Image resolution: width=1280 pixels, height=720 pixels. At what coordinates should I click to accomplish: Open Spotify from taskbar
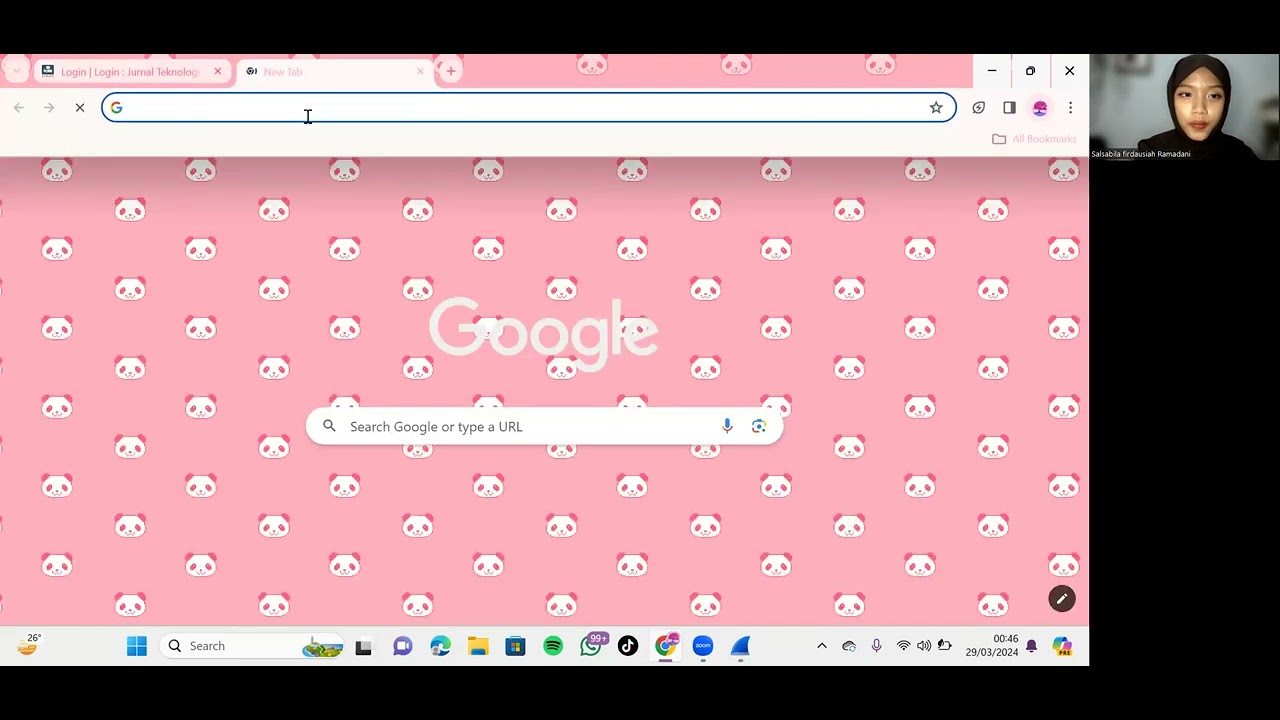pyautogui.click(x=553, y=646)
